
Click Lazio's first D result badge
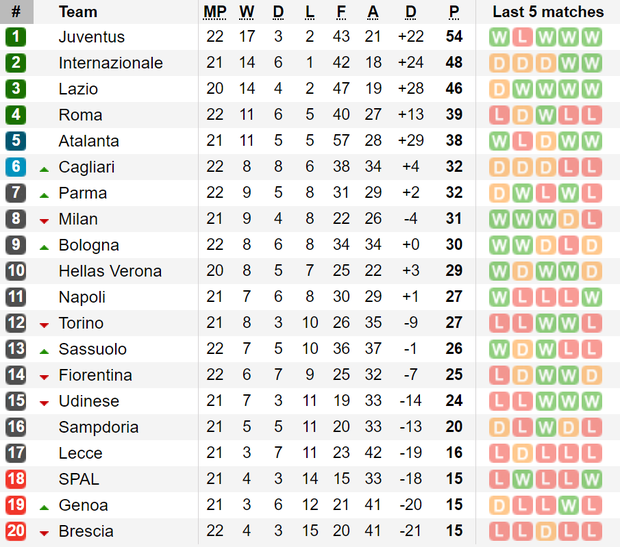[499, 89]
